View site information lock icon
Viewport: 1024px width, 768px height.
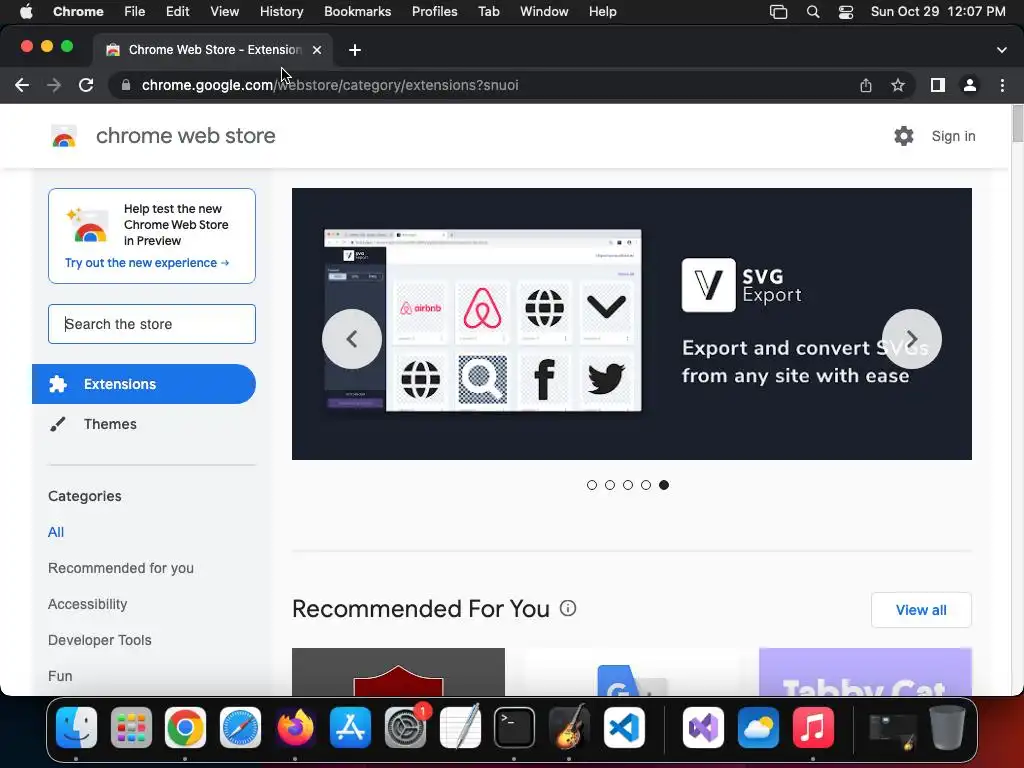tap(126, 85)
